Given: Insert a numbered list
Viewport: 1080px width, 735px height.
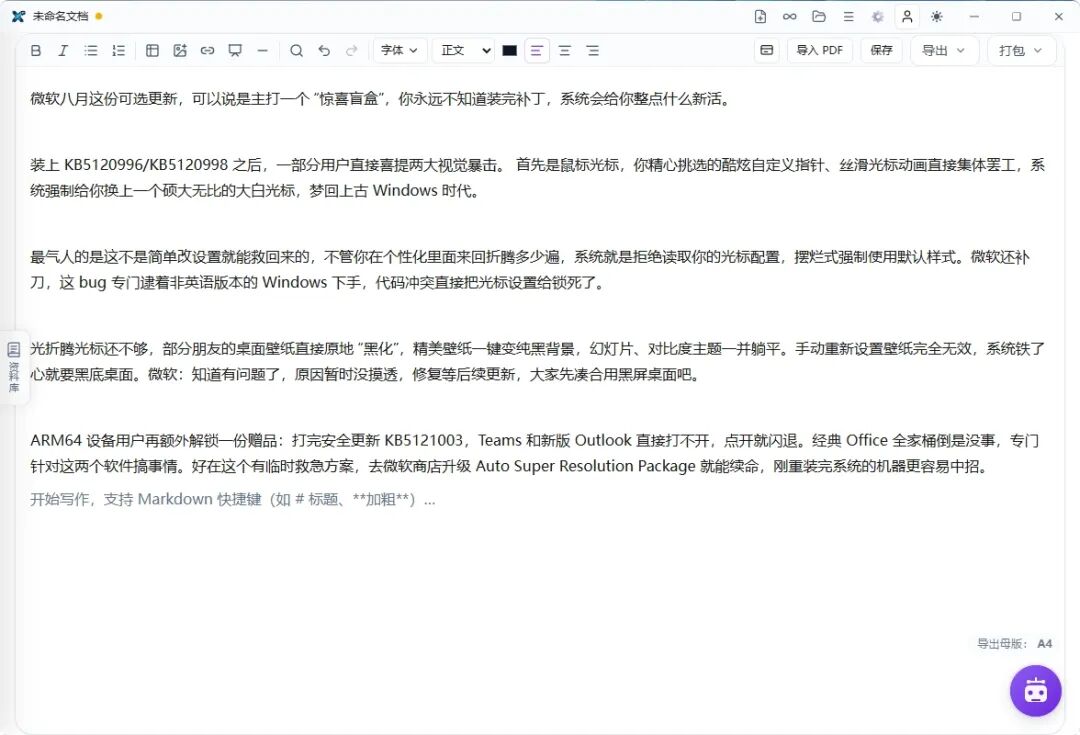Looking at the screenshot, I should tap(118, 50).
